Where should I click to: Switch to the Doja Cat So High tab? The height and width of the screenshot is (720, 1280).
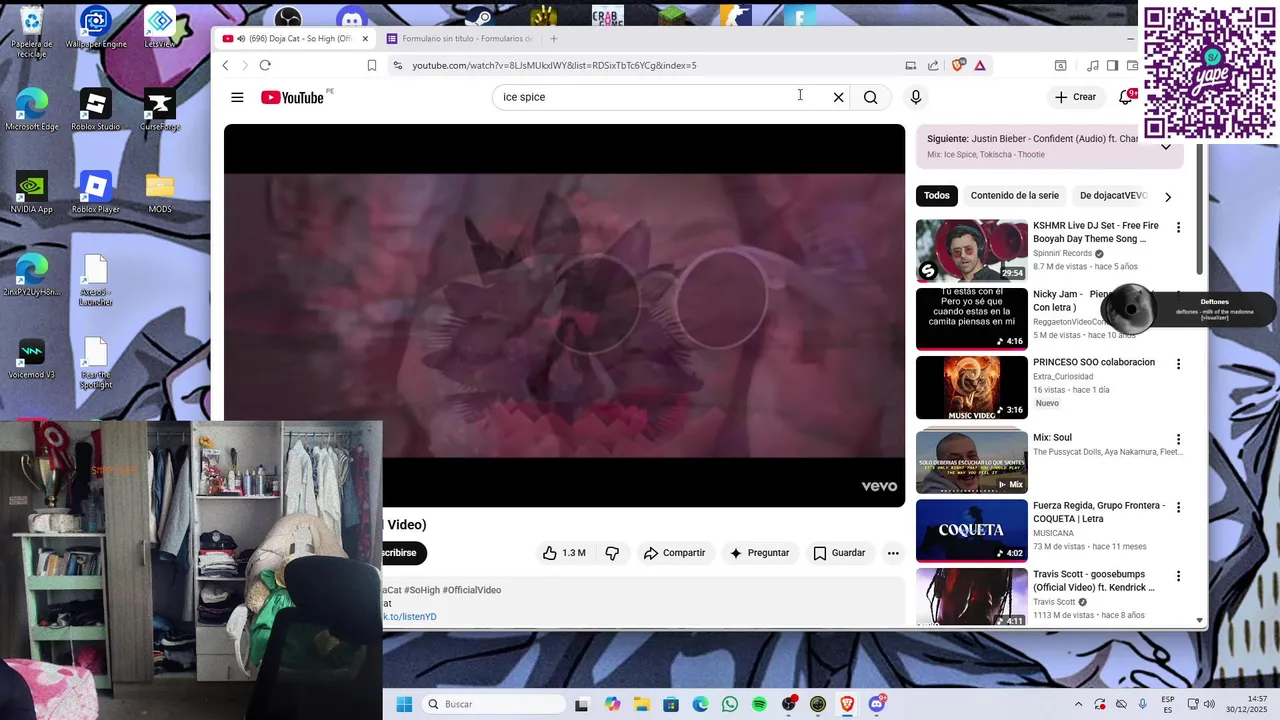pos(297,39)
